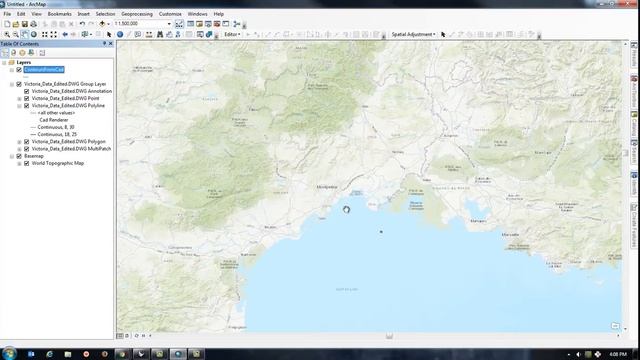Select Spatial Adjustment pointer tool
Image resolution: width=640 pixels, height=360 pixels.
(443, 35)
